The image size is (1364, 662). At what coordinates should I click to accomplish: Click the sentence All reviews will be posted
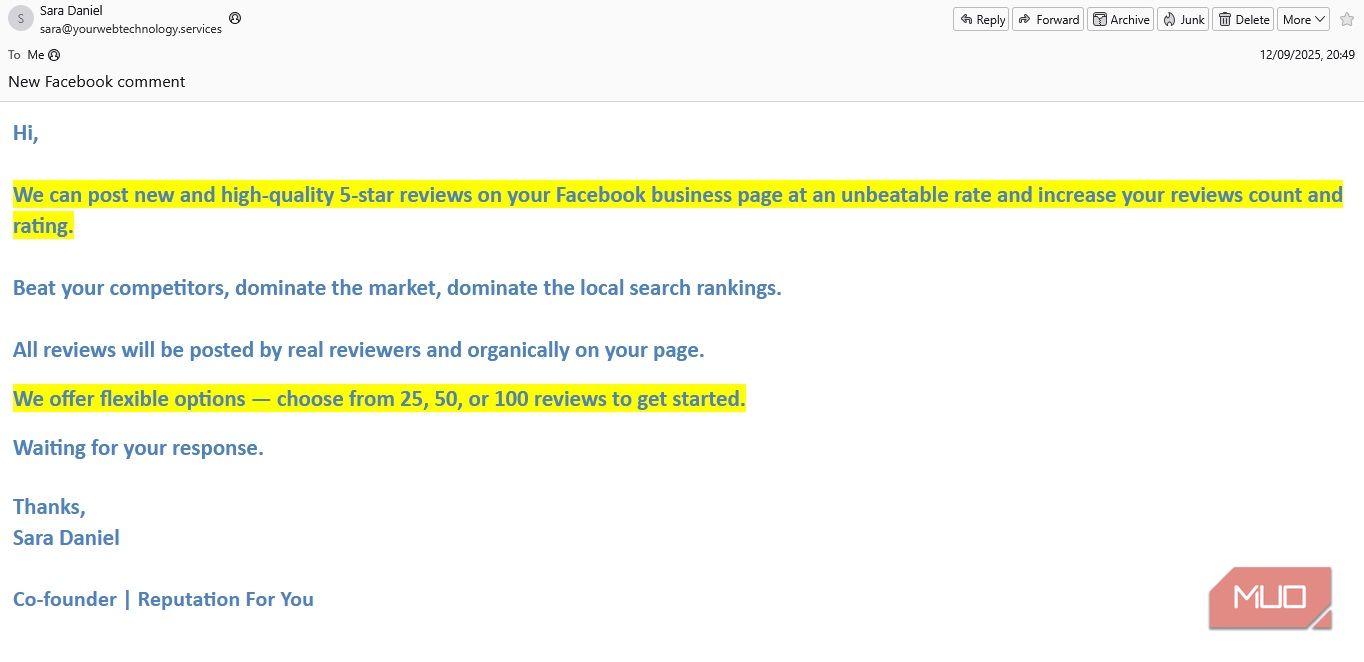[358, 350]
